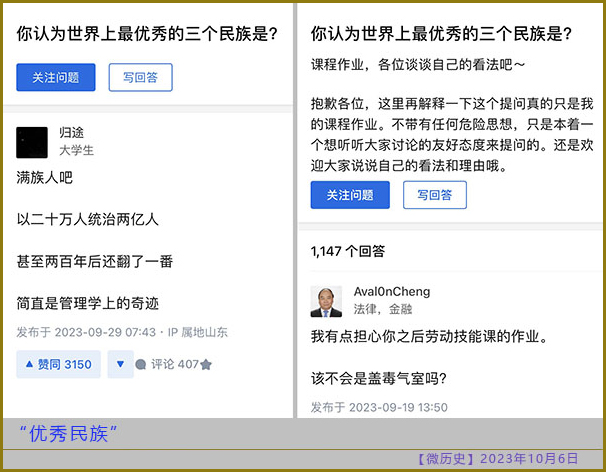This screenshot has width=606, height=472.
Task: Open Aval0nCheng user profile name
Action: pos(392,291)
